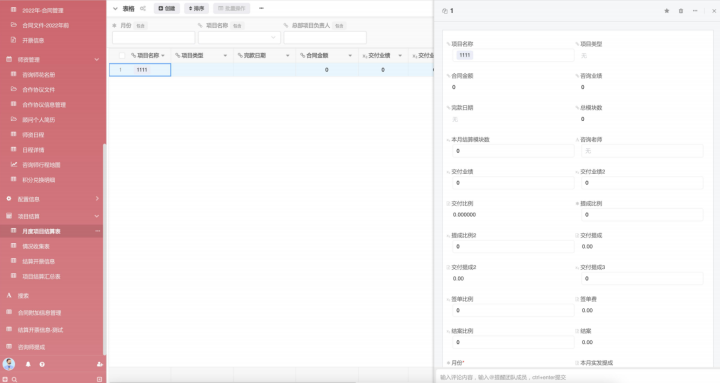
Task: Open 积分兑换明细 in the sidebar
Action: click(x=38, y=180)
